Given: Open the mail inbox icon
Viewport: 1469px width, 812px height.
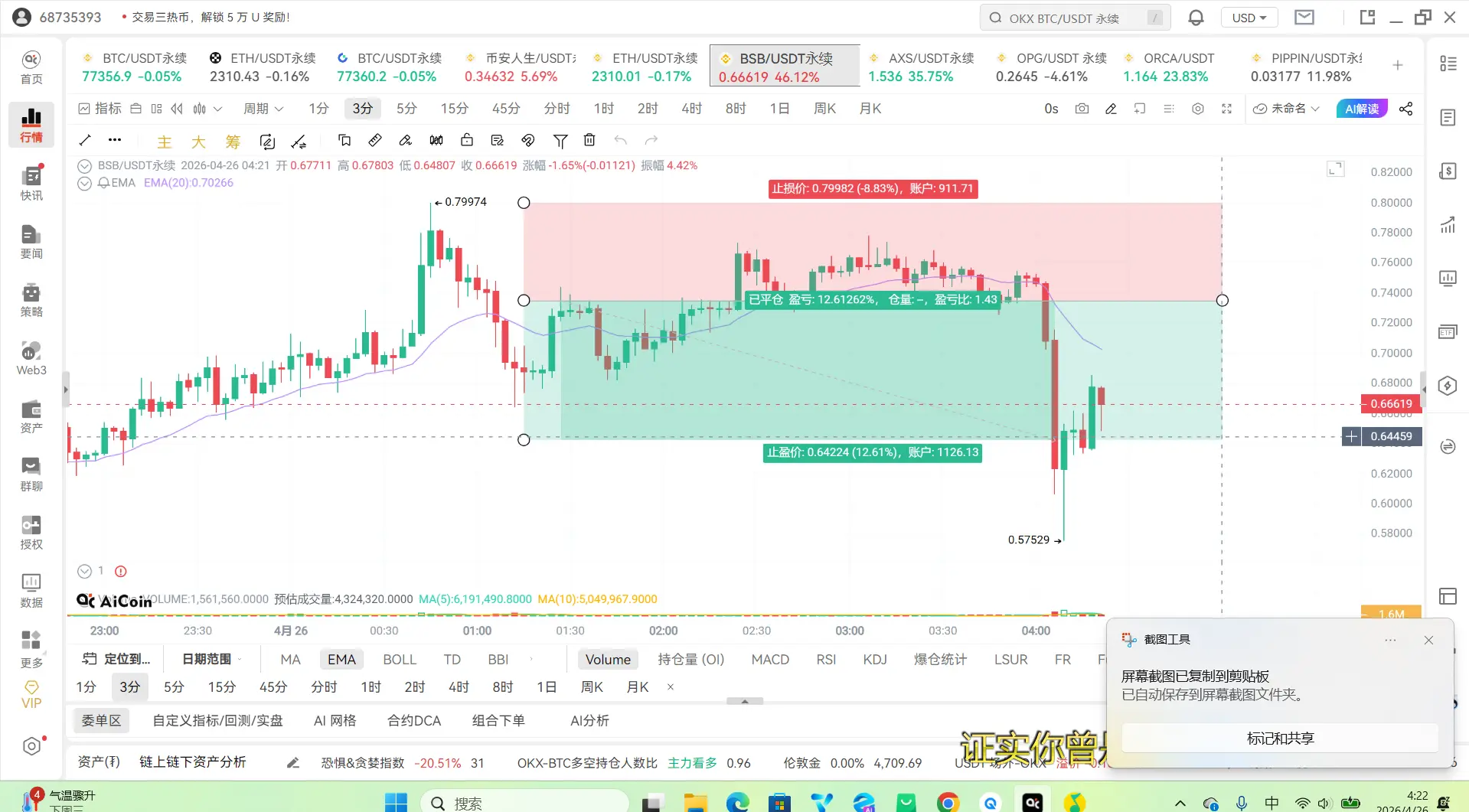Looking at the screenshot, I should (x=1304, y=18).
